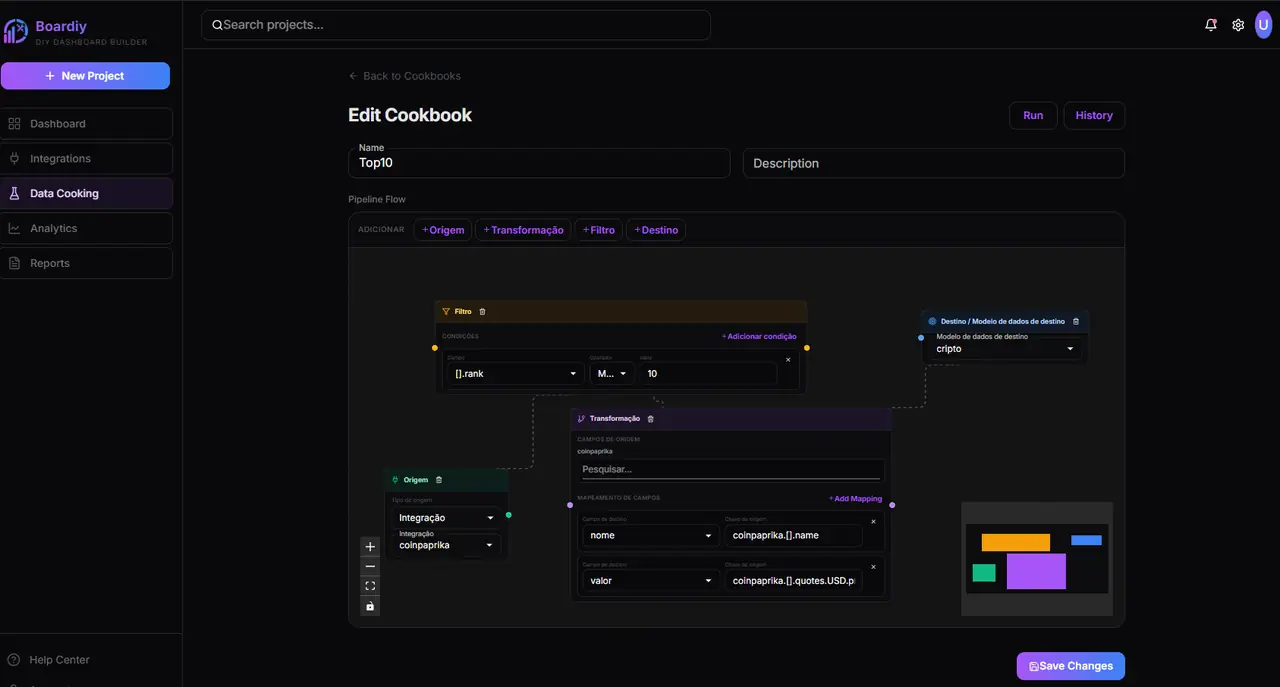Open the user avatar menu
This screenshot has height=687, width=1280.
click(x=1265, y=25)
